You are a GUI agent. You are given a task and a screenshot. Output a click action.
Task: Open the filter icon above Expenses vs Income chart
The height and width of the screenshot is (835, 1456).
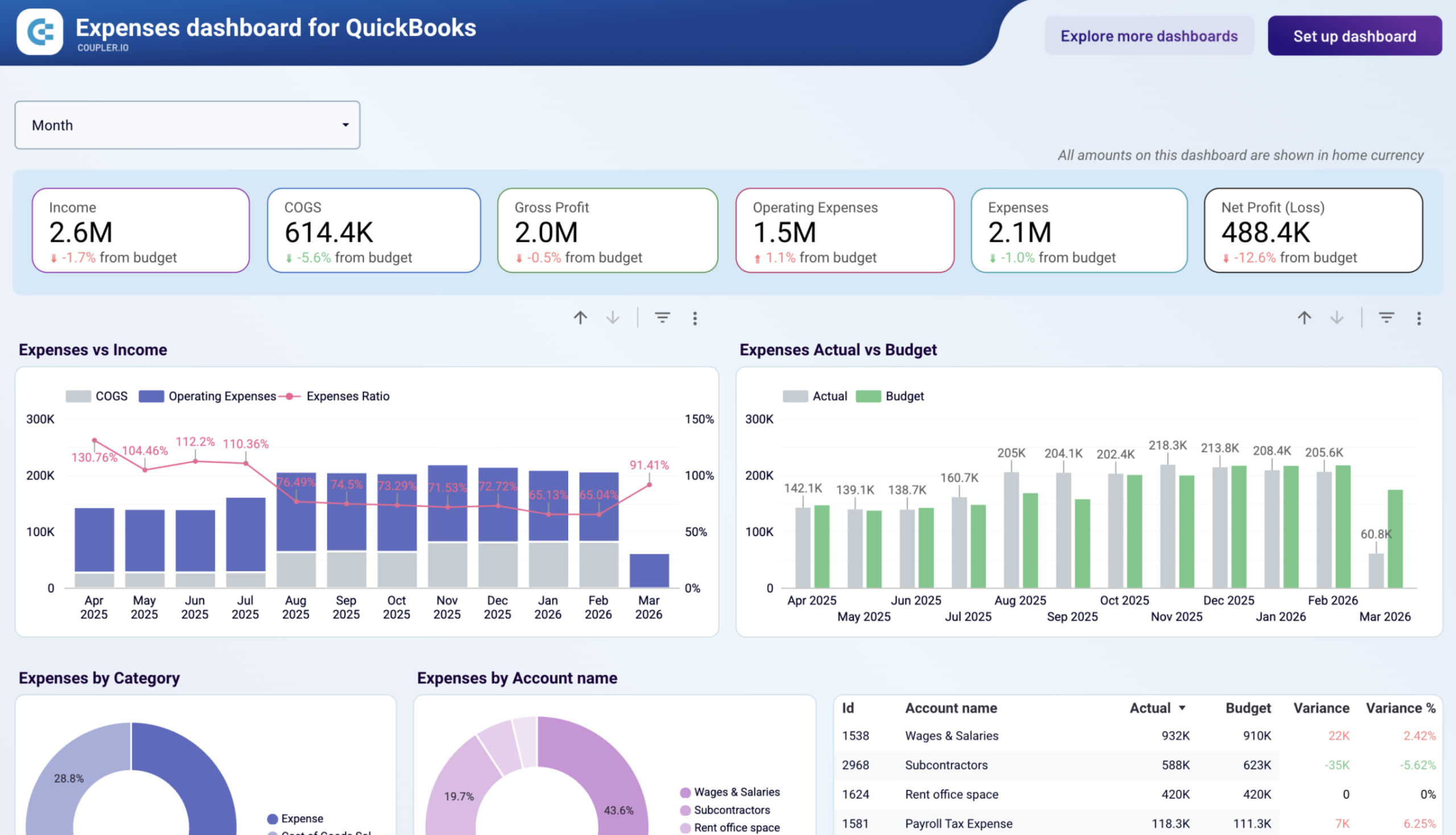663,318
